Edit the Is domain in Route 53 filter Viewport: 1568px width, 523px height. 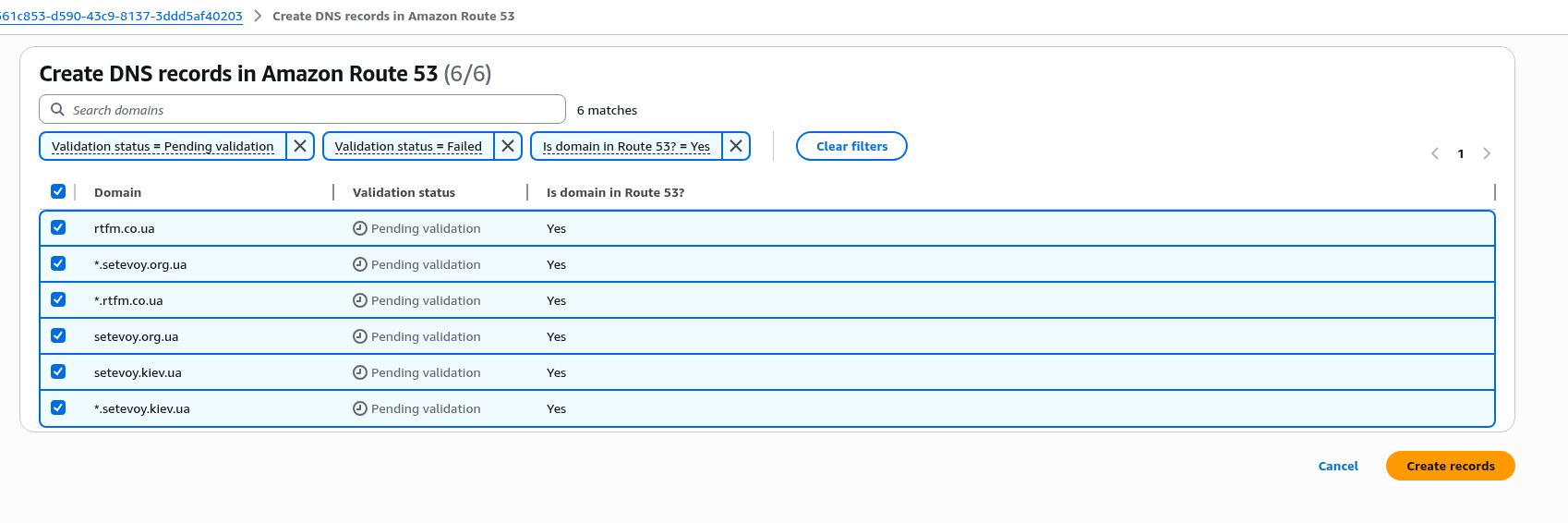(626, 146)
